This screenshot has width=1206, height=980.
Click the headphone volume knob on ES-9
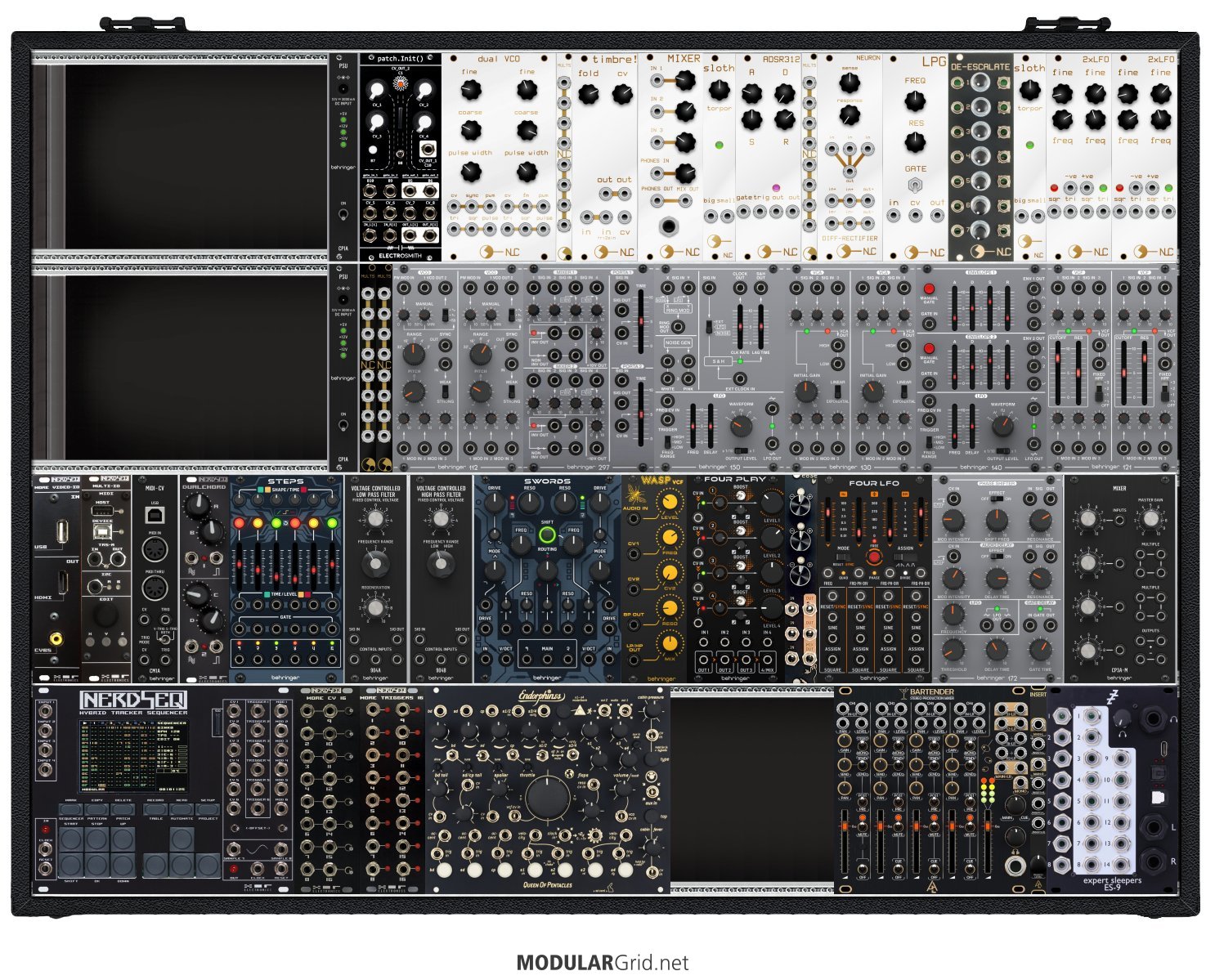click(1123, 718)
